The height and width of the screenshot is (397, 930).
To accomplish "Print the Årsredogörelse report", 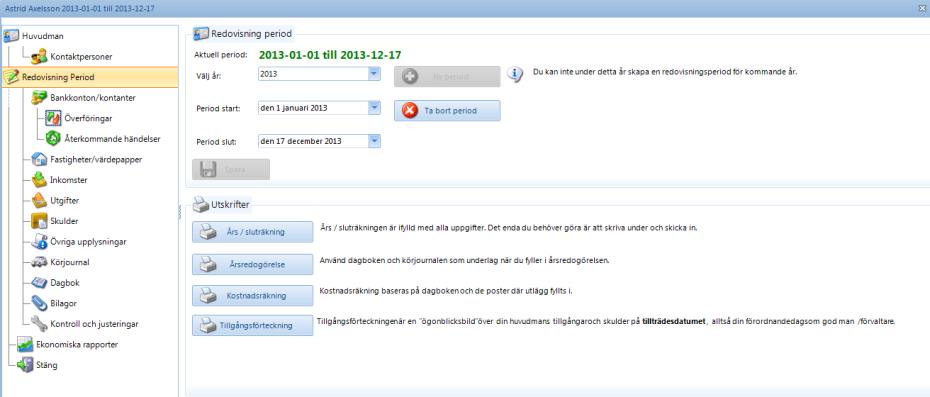I will (x=253, y=264).
